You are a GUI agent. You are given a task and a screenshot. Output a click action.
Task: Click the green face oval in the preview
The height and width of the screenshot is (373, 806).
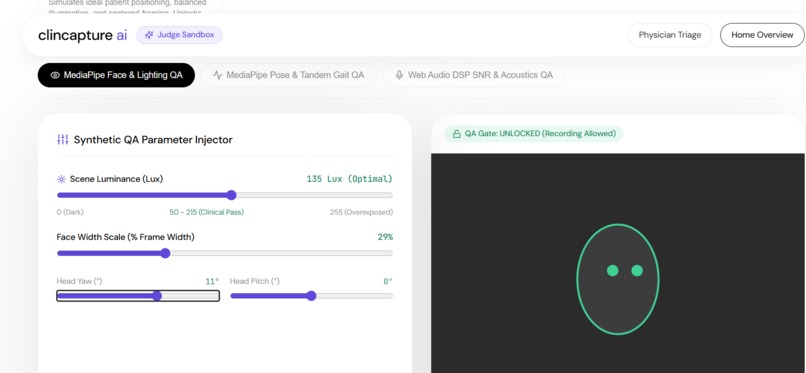(x=618, y=279)
